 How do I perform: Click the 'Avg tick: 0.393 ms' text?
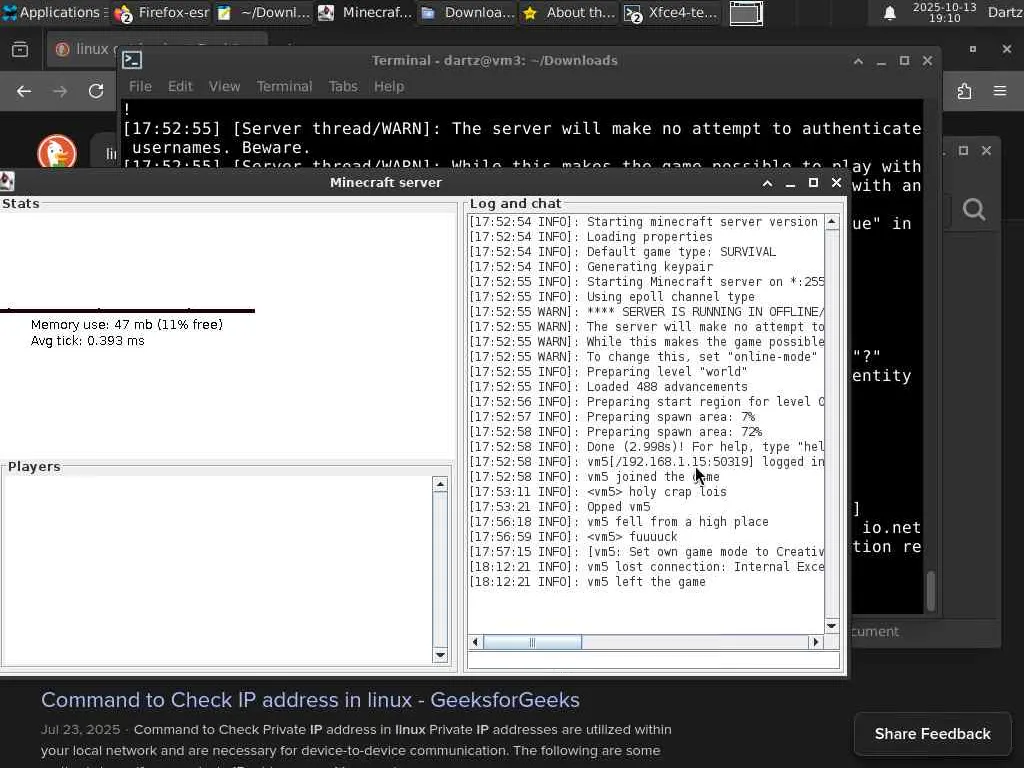pos(88,341)
